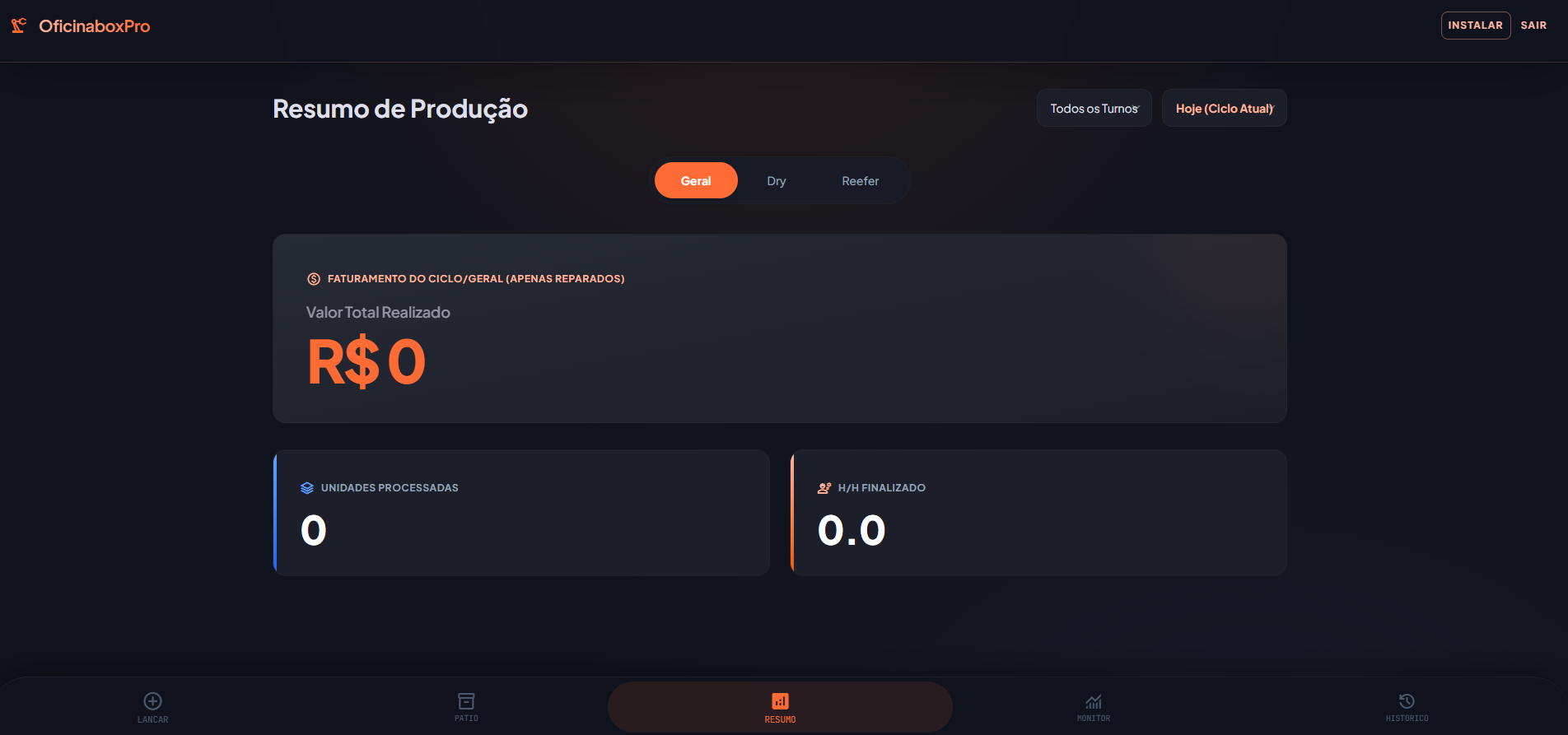Enable the Reefer filter
The width and height of the screenshot is (1568, 735).
click(x=860, y=180)
